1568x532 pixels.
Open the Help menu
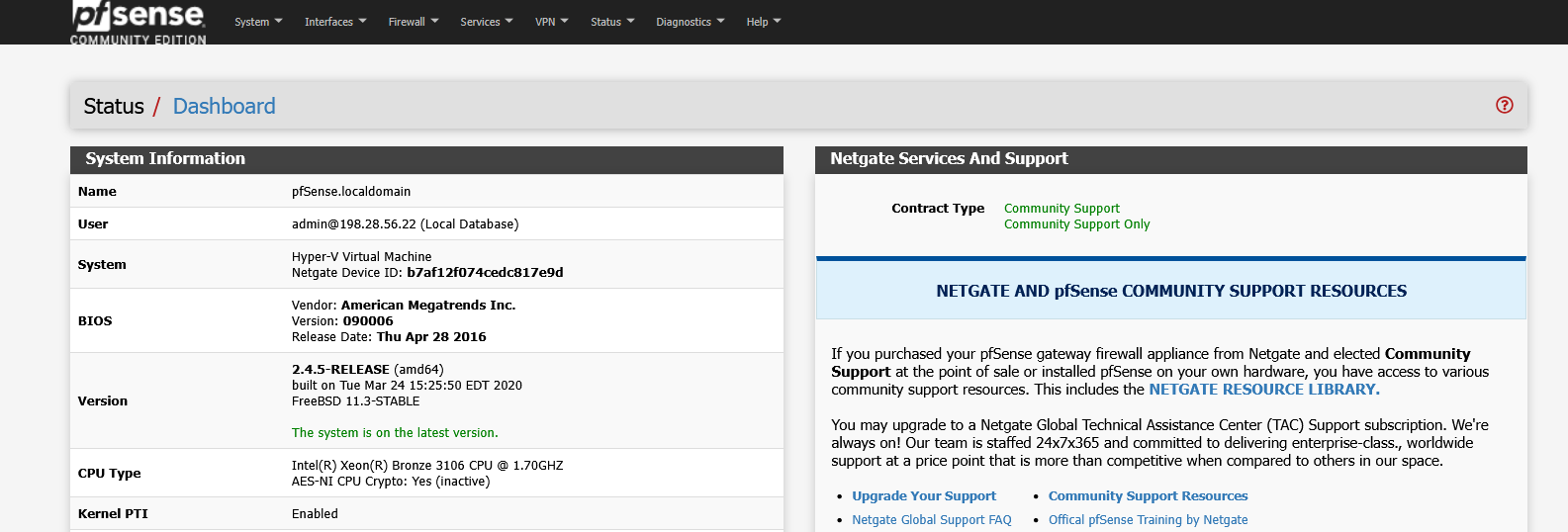tap(763, 22)
